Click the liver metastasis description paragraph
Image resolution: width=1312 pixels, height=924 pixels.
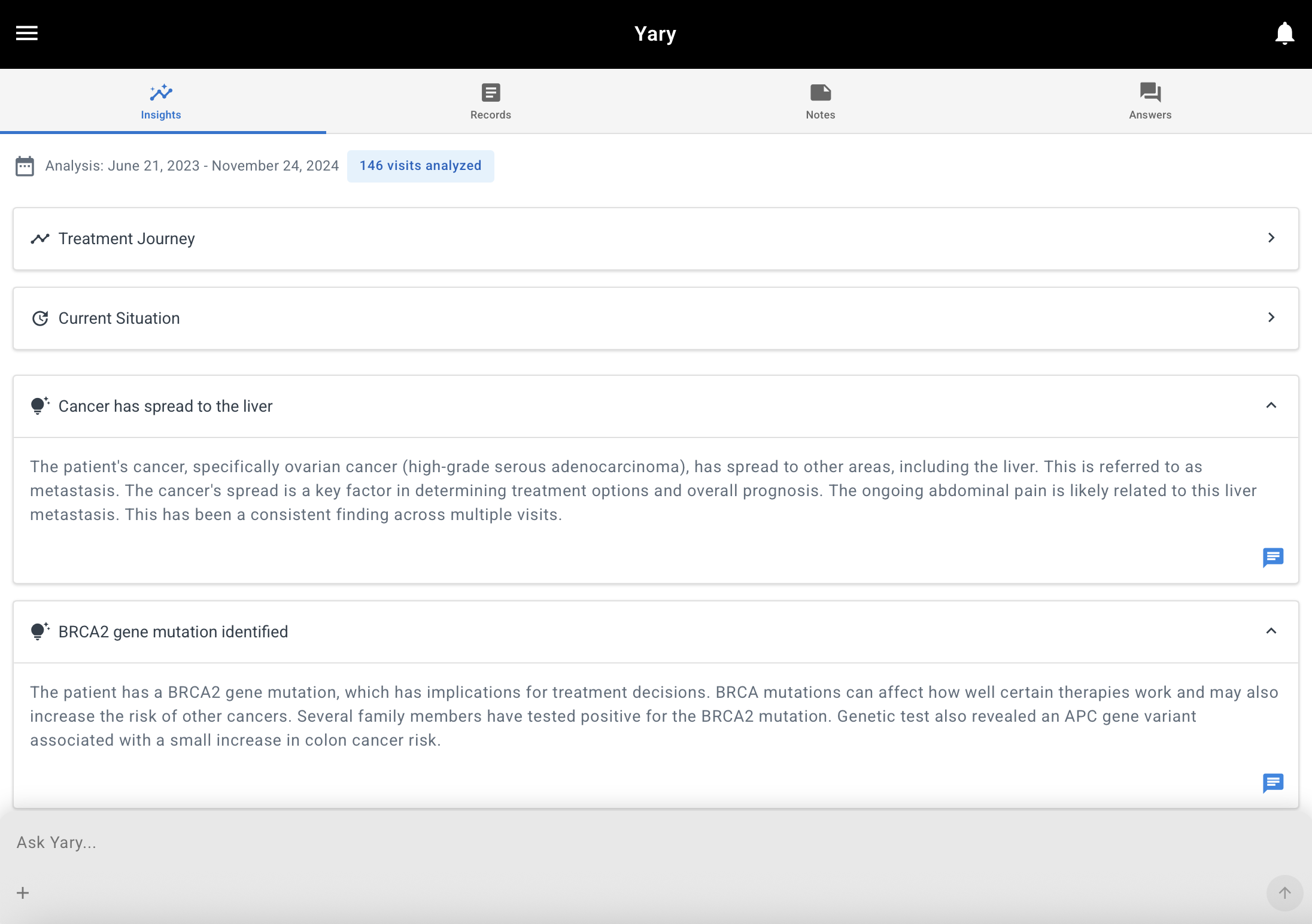tap(643, 491)
